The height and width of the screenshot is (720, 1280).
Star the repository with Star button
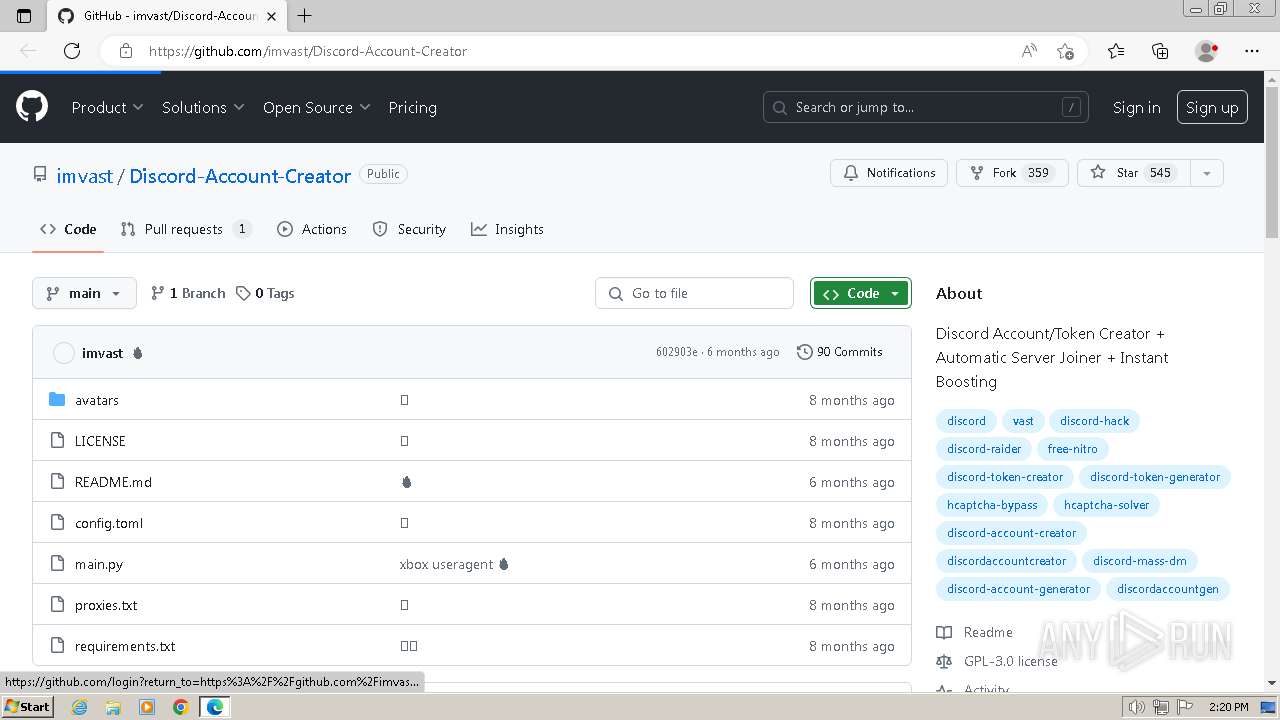click(1134, 173)
